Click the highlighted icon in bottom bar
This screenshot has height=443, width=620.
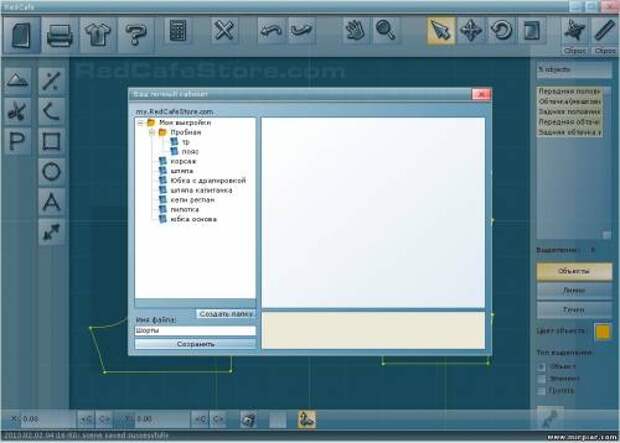[x=306, y=420]
